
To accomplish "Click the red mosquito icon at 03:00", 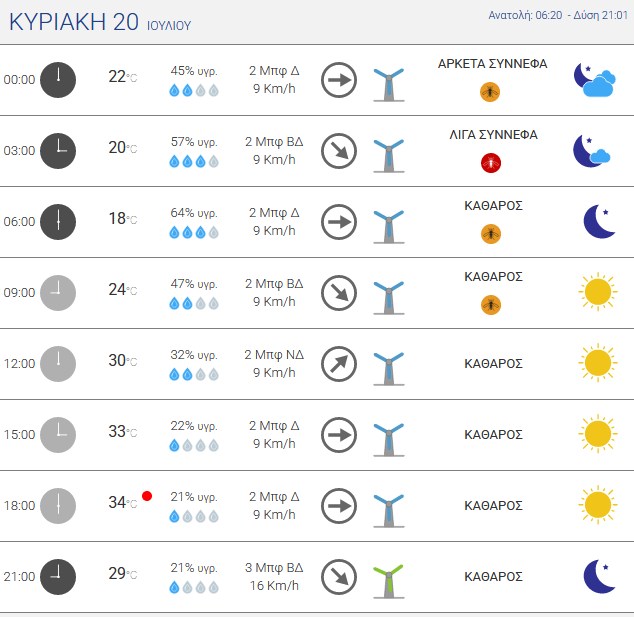I will coord(490,163).
